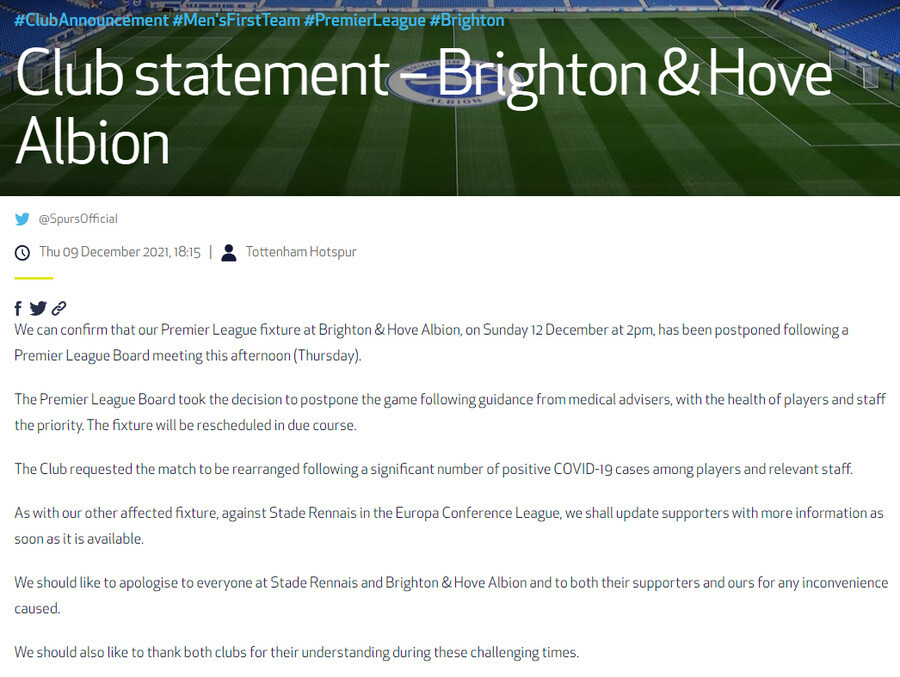The image size is (900, 677).
Task: Click the yellow divider line below the date
Action: pyautogui.click(x=34, y=278)
